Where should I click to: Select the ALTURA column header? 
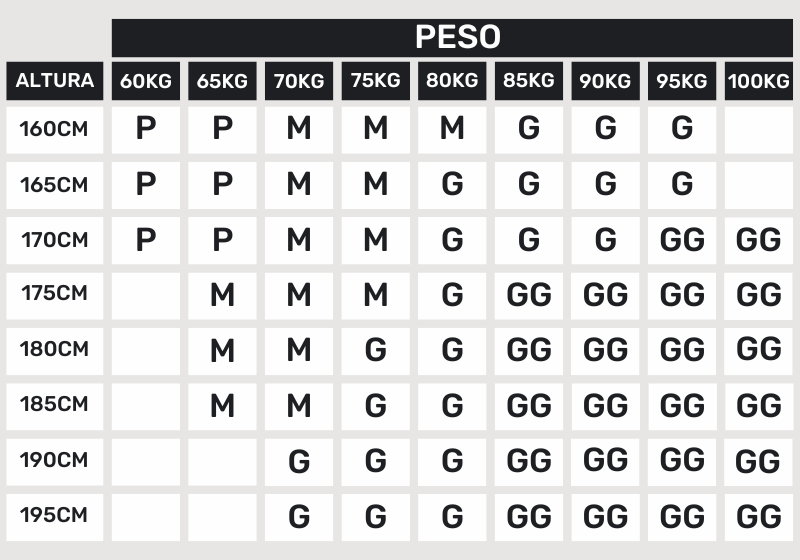click(x=55, y=81)
